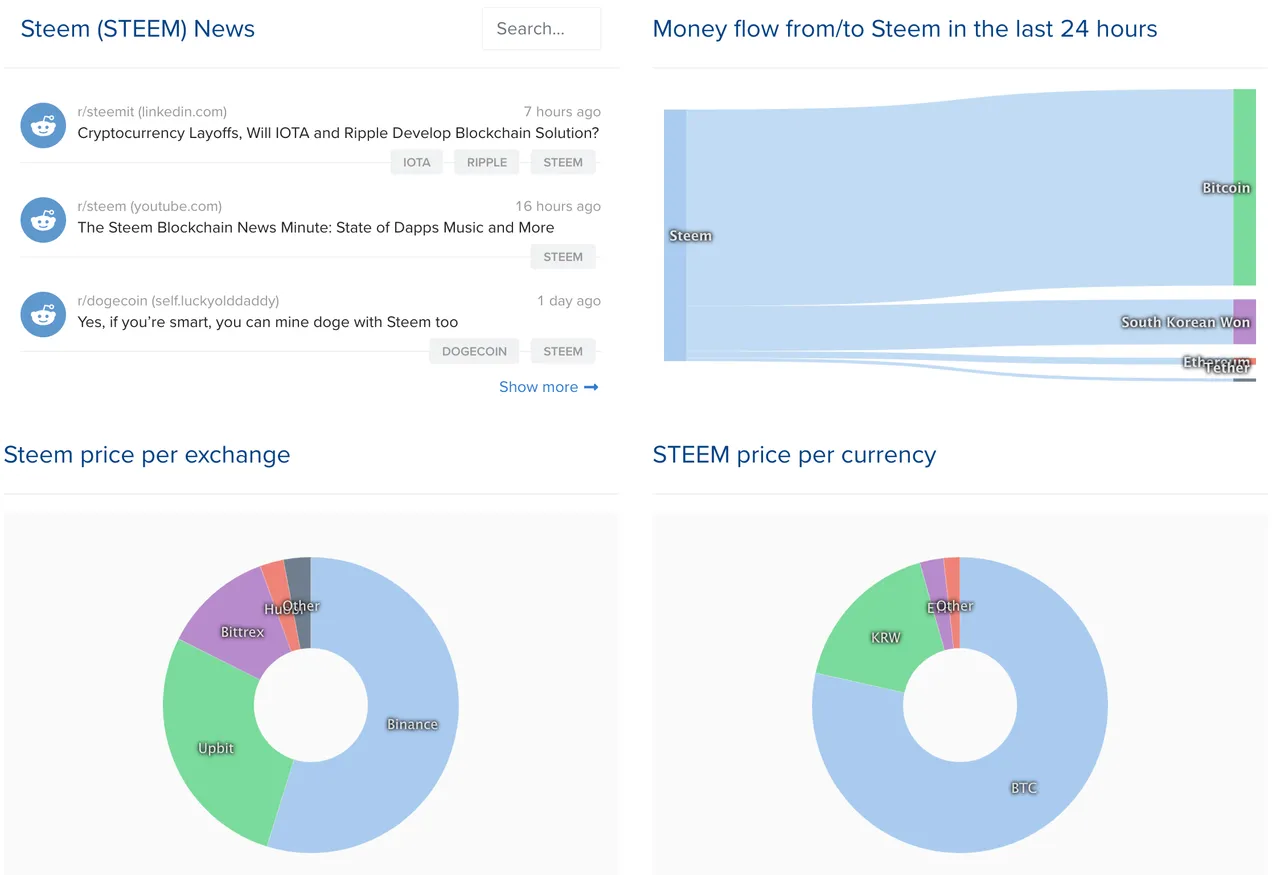Screen dimensions: 1280x875
Task: Open the mine doge with Steem headline
Action: pyautogui.click(x=268, y=322)
